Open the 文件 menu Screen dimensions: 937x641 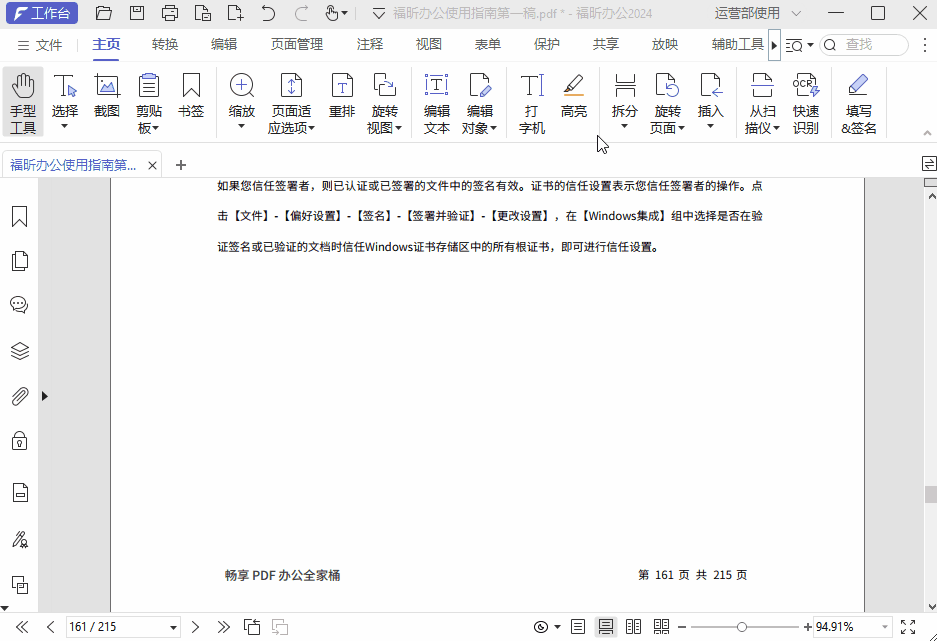click(x=50, y=44)
